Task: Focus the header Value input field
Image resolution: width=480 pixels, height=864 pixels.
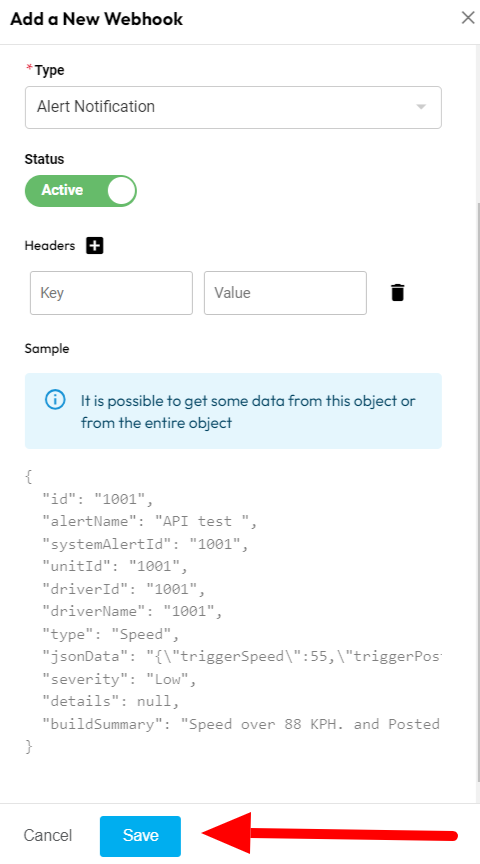Action: point(285,293)
